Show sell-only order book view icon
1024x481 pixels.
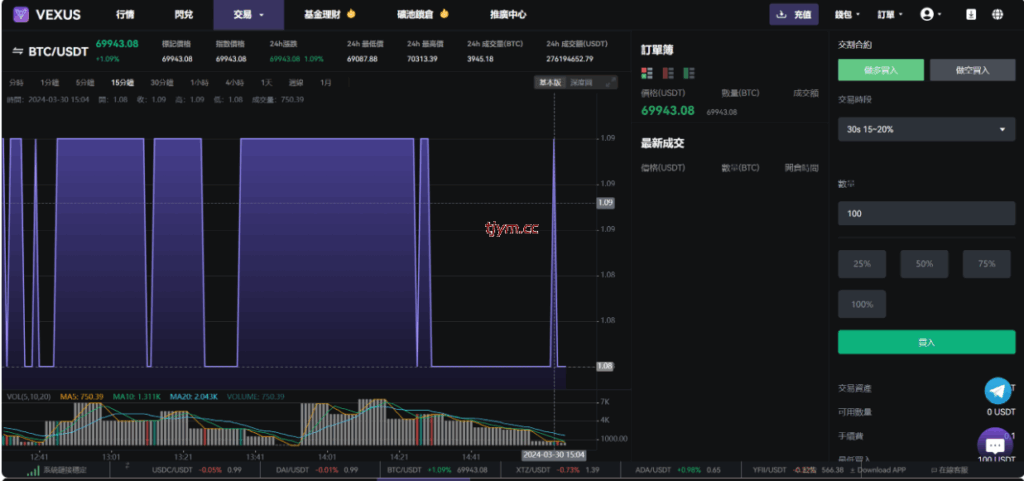(x=668, y=72)
